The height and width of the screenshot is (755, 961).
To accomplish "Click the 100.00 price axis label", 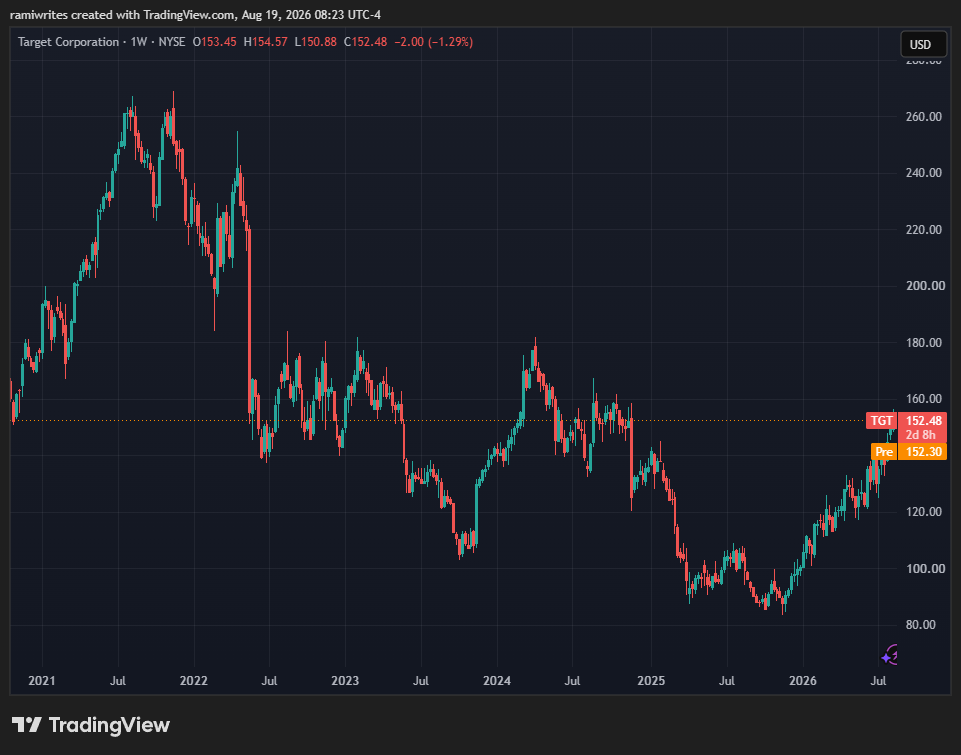I will tap(924, 569).
